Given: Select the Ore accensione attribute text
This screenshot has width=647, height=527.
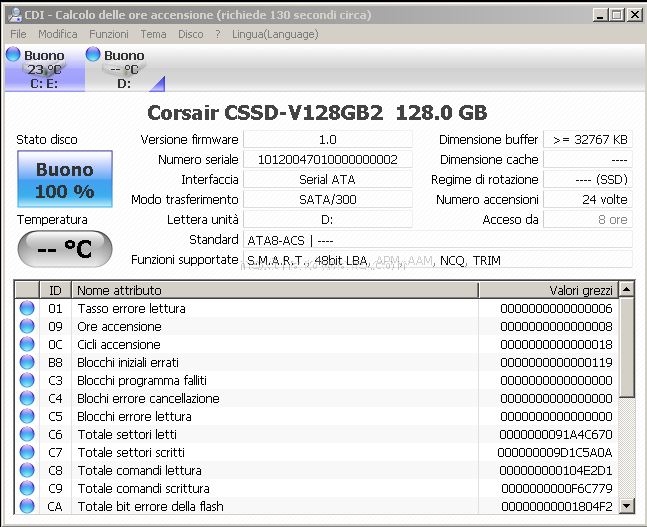Looking at the screenshot, I should pyautogui.click(x=119, y=327).
